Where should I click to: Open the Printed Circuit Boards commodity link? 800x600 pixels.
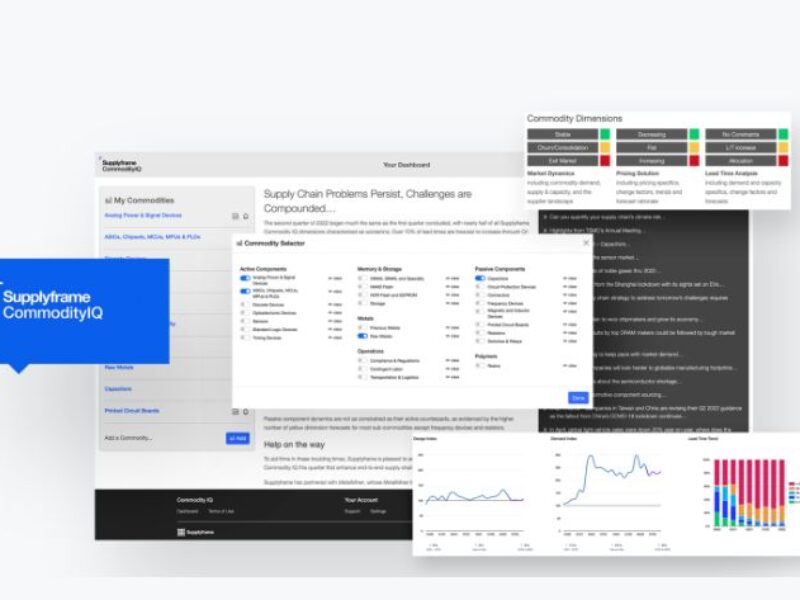pos(132,410)
